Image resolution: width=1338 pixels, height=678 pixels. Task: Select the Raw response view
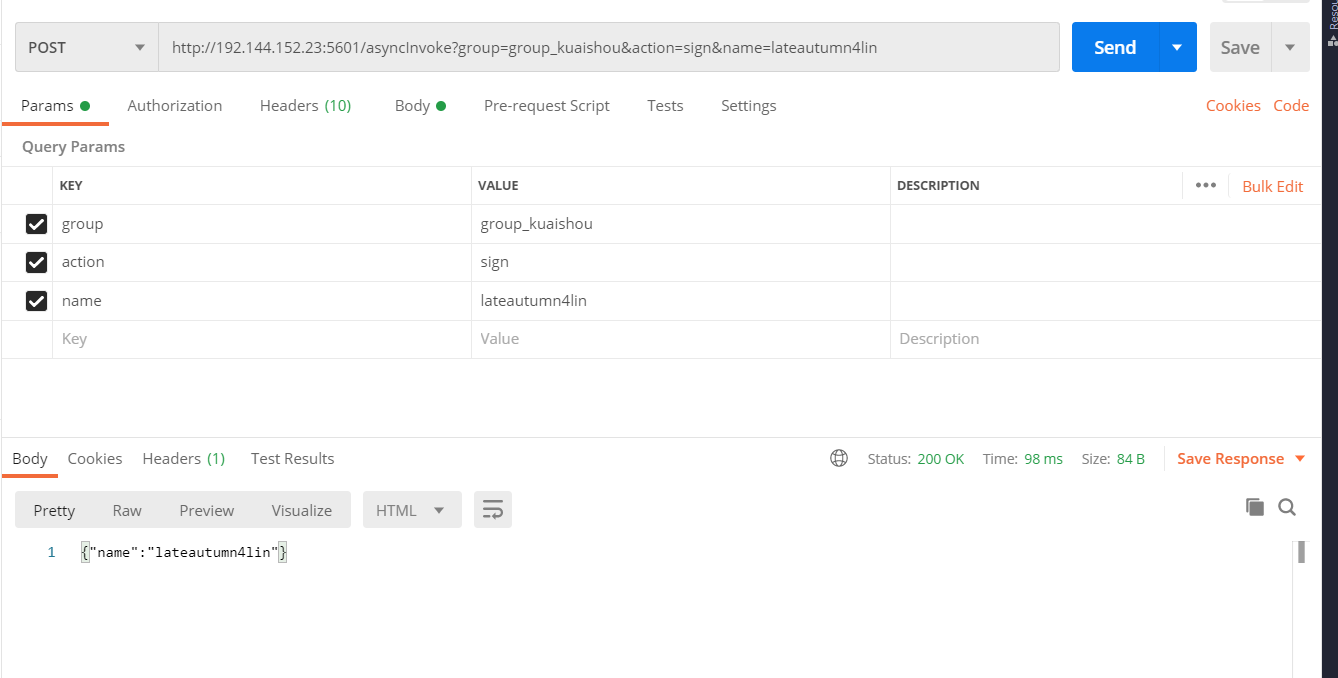tap(127, 510)
